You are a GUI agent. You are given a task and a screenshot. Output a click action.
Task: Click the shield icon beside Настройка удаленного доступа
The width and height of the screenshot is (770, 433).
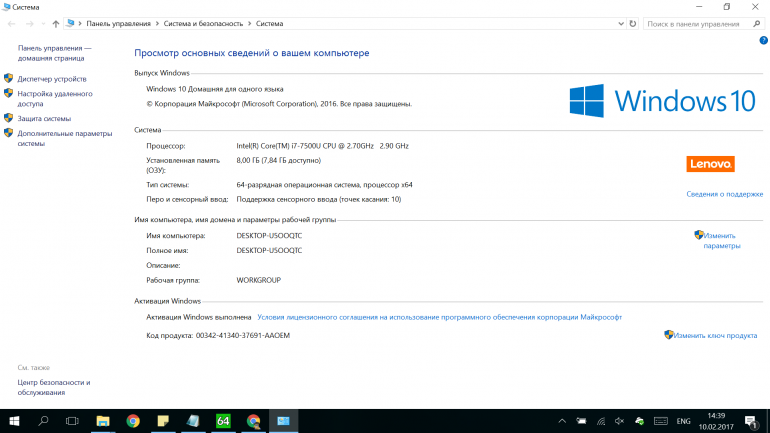[x=8, y=93]
